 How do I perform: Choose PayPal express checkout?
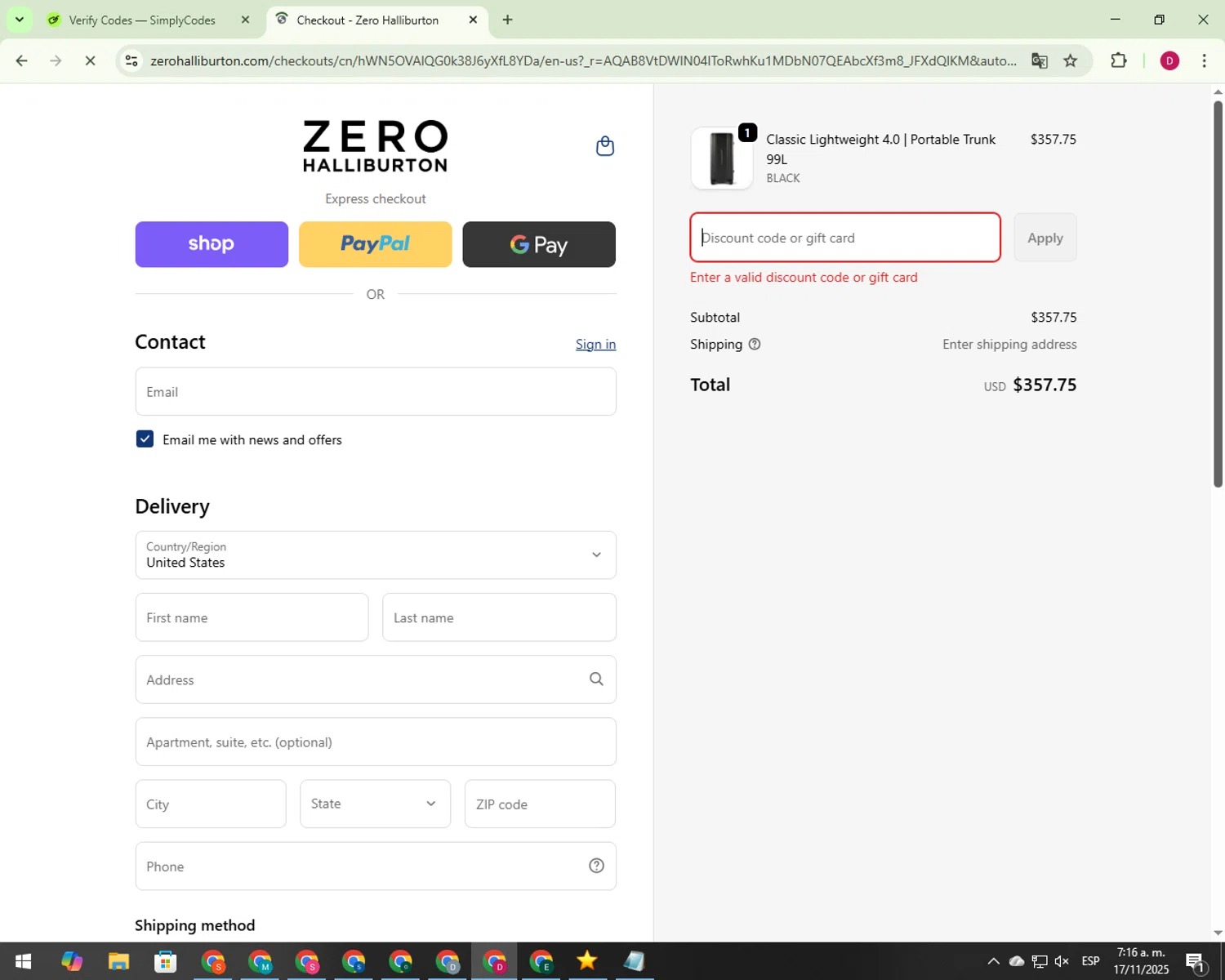(x=375, y=244)
